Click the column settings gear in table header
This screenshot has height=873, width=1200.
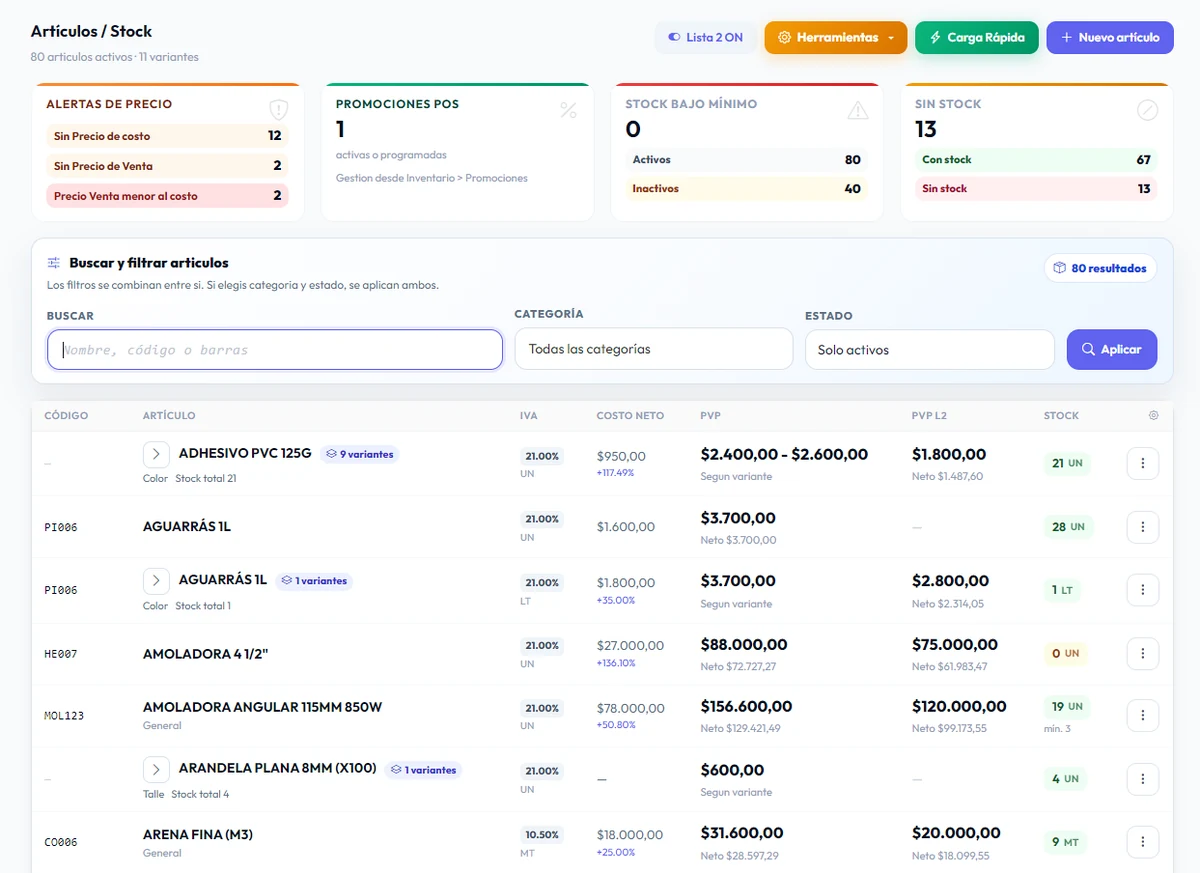tap(1153, 415)
